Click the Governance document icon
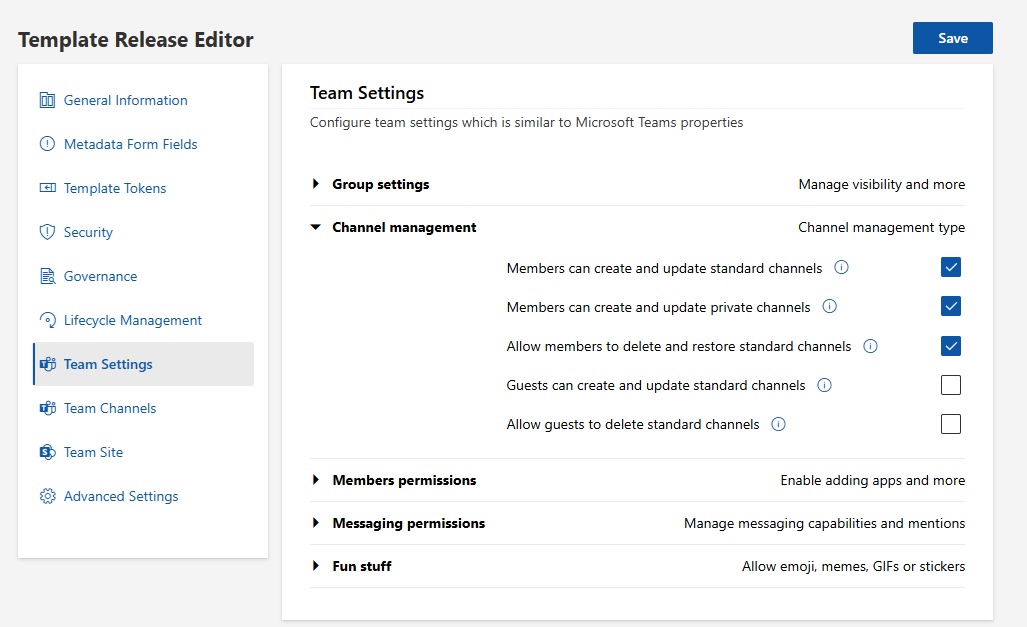 coord(47,276)
